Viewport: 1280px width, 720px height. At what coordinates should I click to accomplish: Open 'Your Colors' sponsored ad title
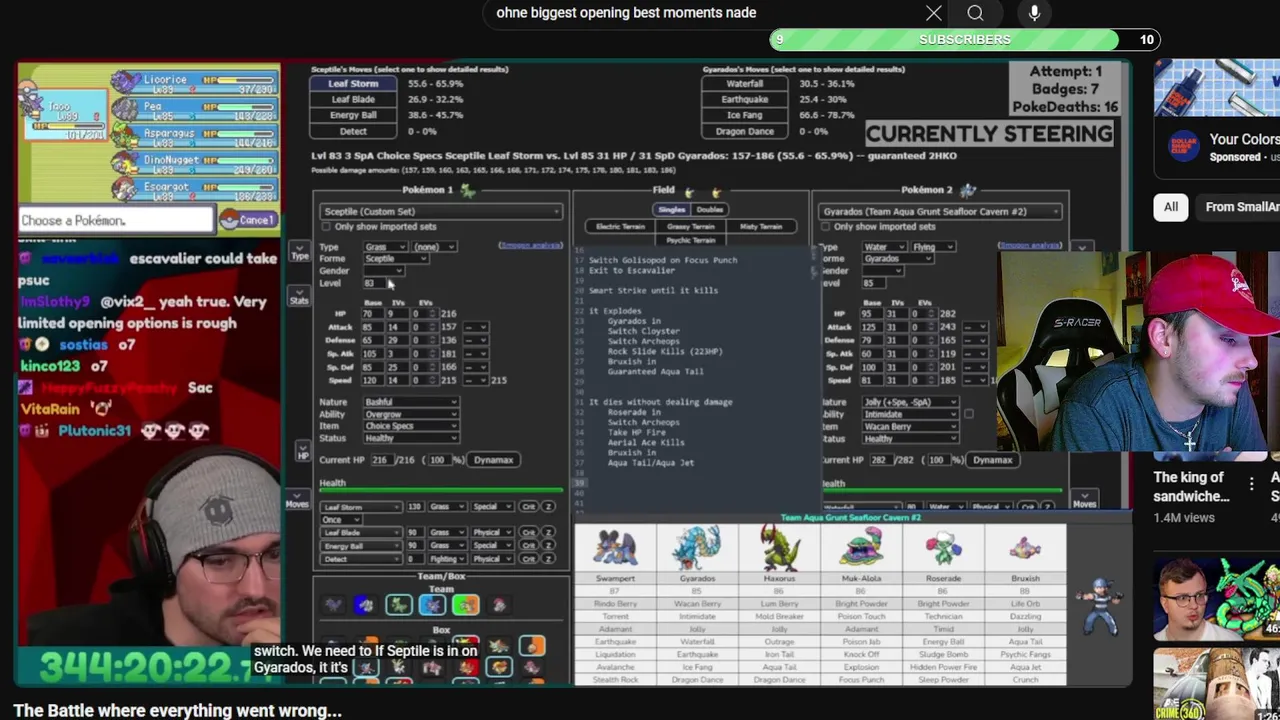click(1244, 140)
